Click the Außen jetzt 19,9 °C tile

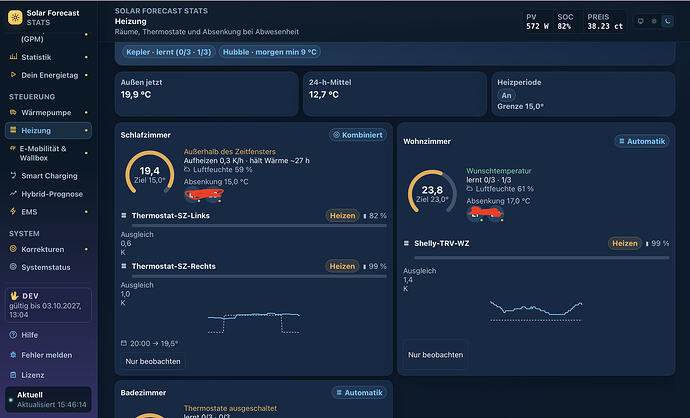(x=206, y=94)
